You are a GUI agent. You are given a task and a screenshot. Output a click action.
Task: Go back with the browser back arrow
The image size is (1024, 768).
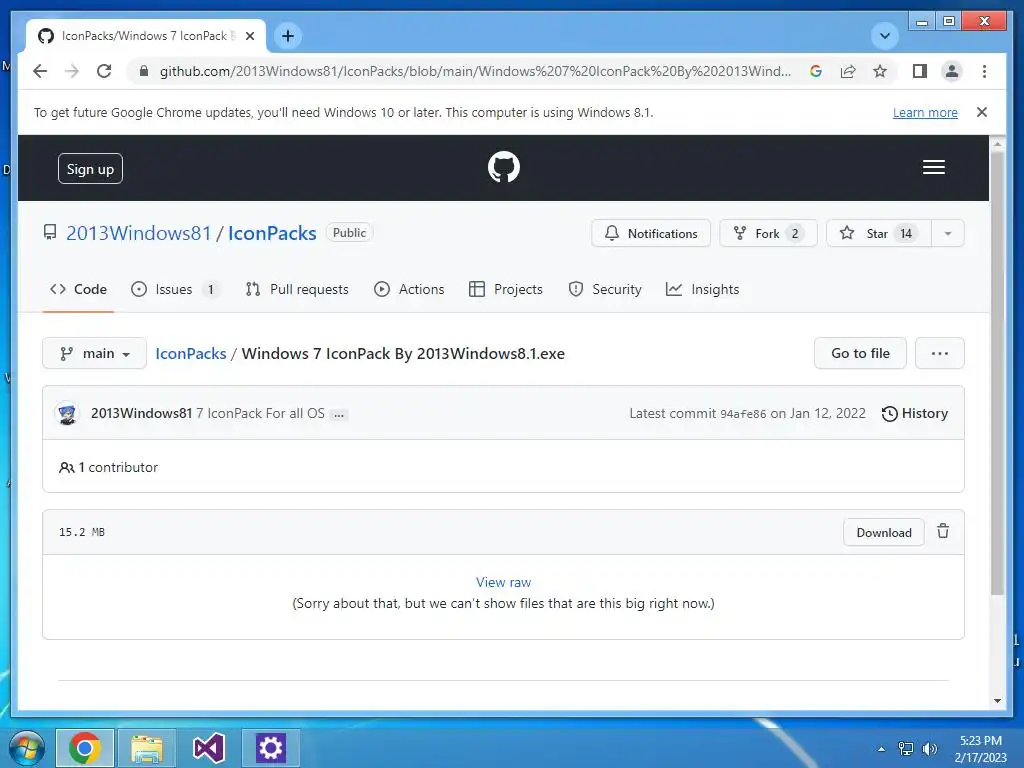[x=40, y=71]
